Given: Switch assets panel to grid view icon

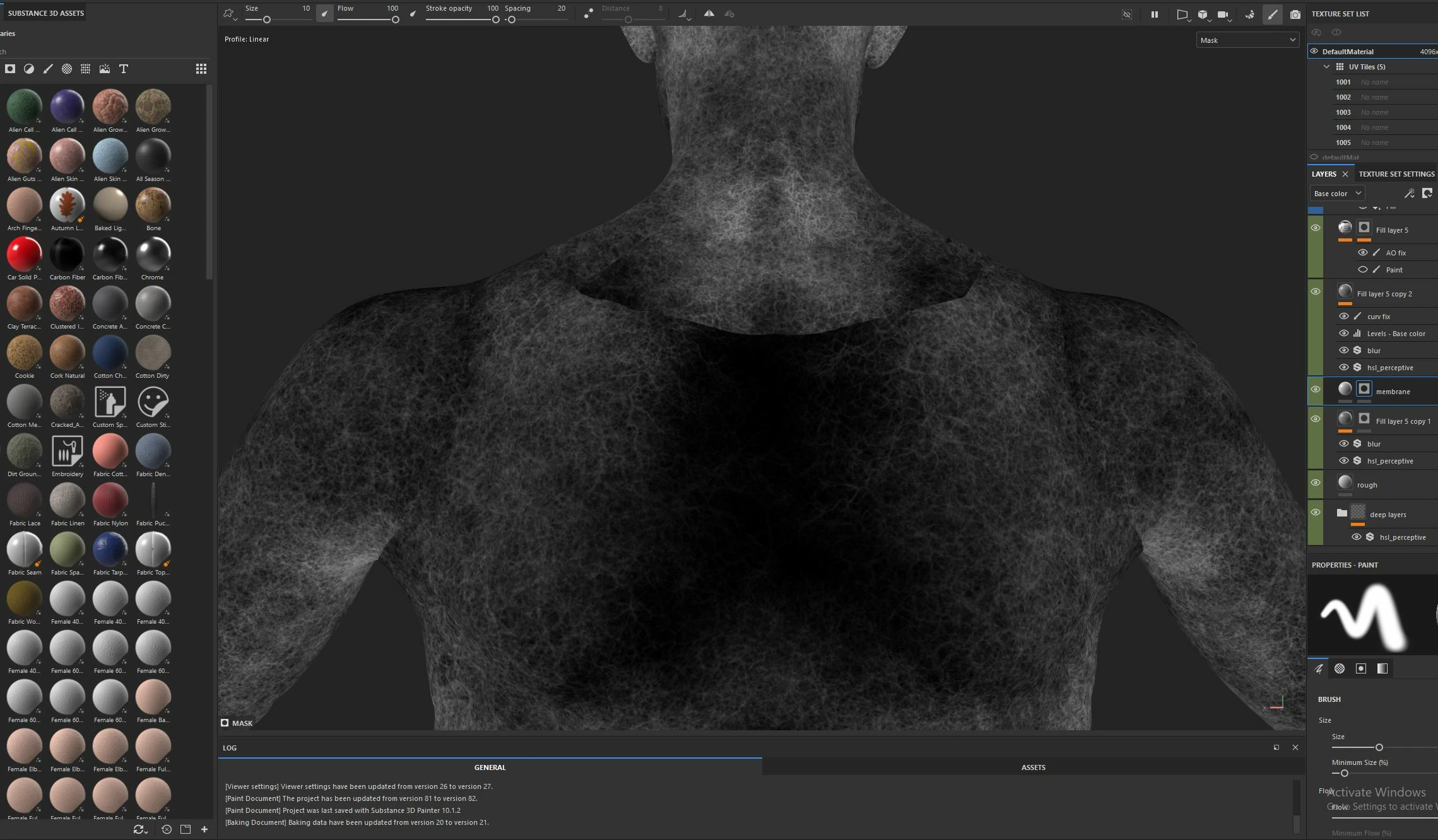Looking at the screenshot, I should (201, 69).
